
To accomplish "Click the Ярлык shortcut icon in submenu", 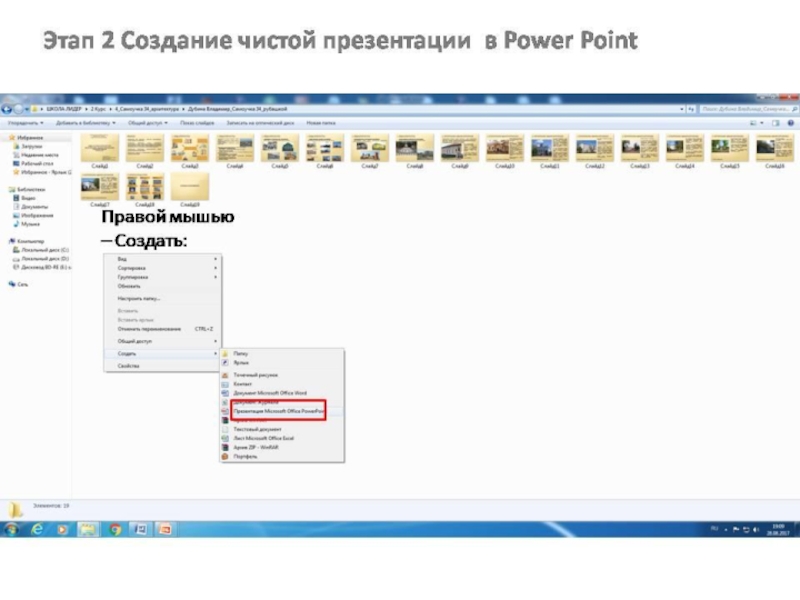I will pos(225,363).
